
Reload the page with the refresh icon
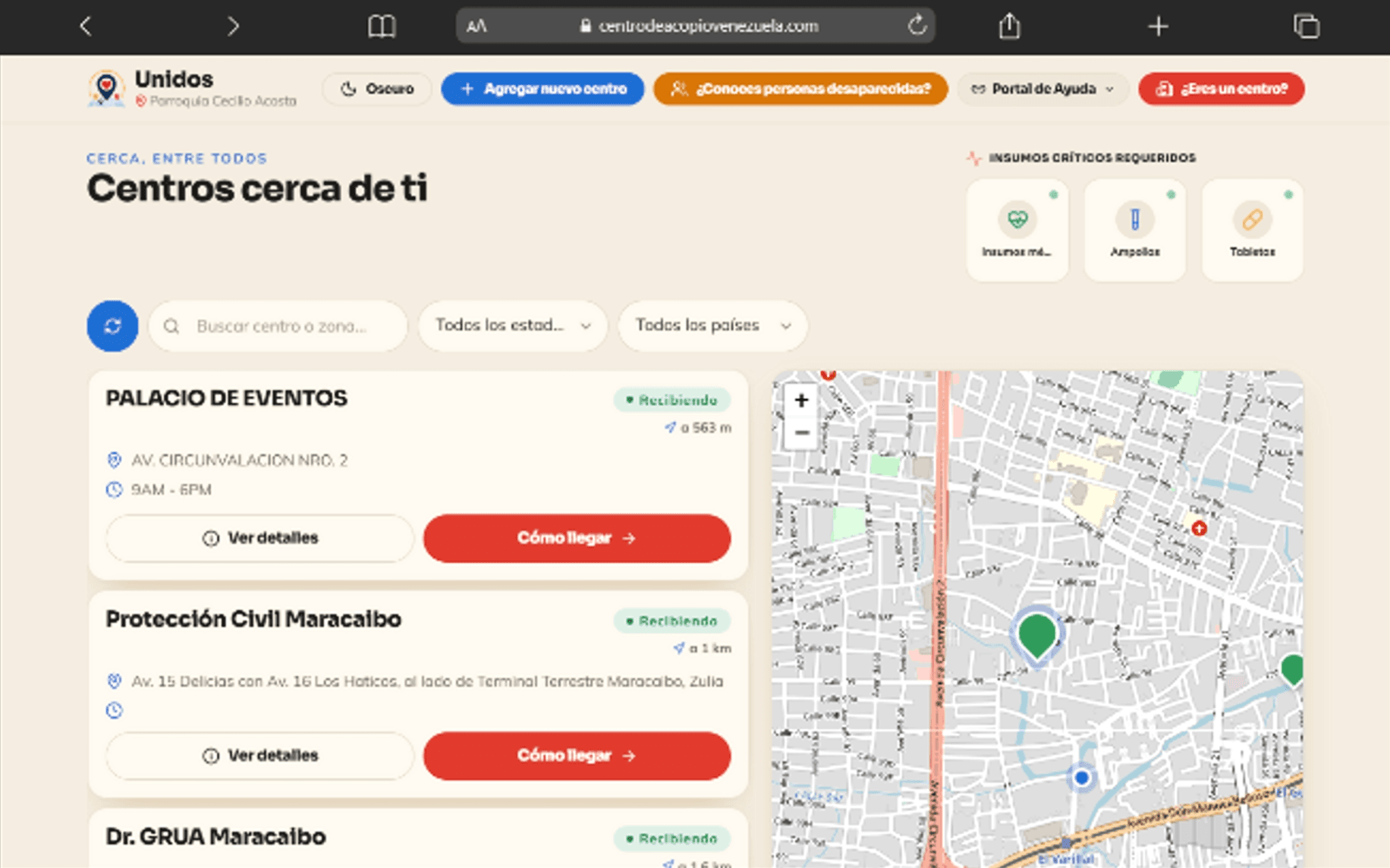[917, 26]
